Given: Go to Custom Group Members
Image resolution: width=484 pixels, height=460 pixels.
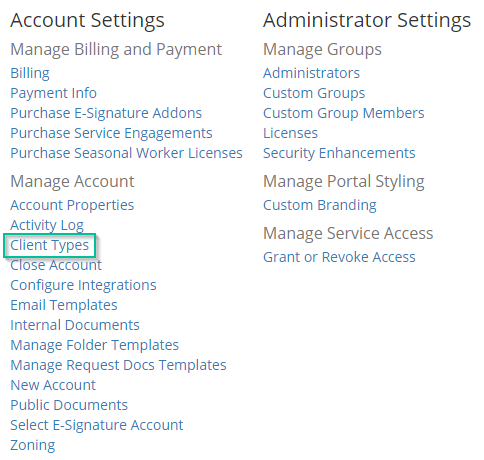Looking at the screenshot, I should pyautogui.click(x=344, y=113).
